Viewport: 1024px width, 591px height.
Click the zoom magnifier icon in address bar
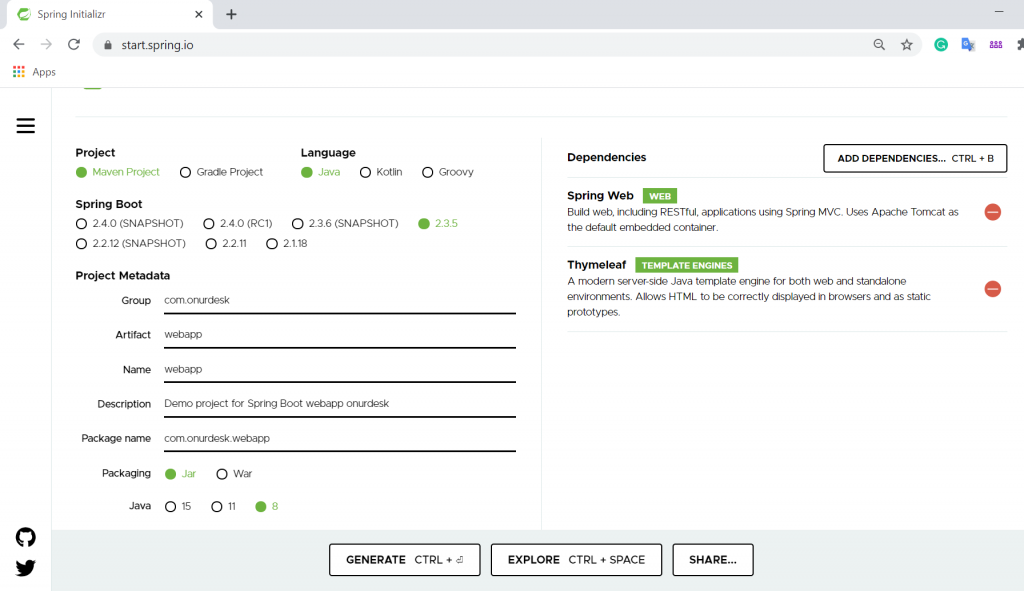pyautogui.click(x=879, y=44)
